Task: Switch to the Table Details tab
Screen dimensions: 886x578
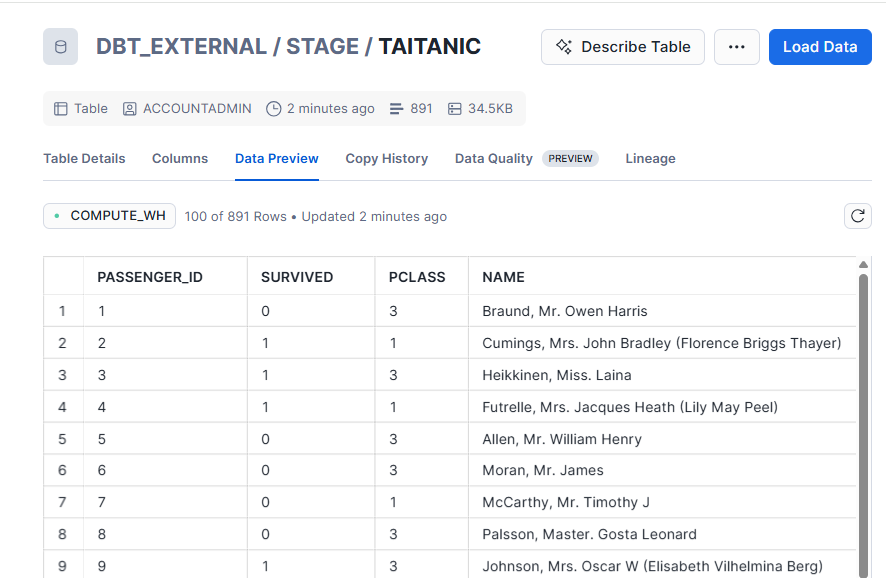Action: tap(84, 158)
